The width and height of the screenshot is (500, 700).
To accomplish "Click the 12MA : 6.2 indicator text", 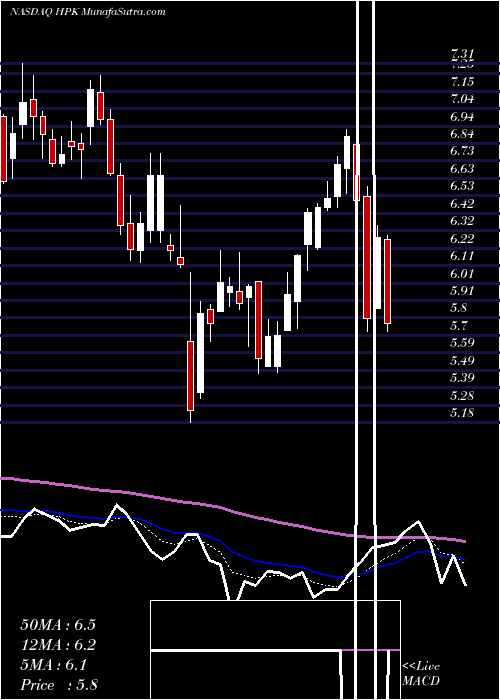I will point(58,645).
